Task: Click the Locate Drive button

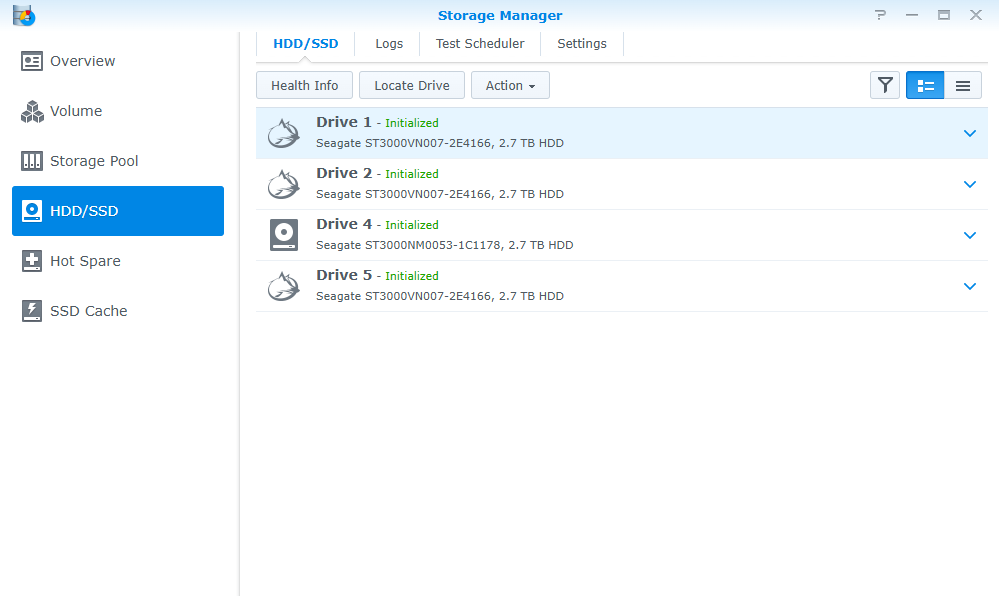Action: click(x=412, y=85)
